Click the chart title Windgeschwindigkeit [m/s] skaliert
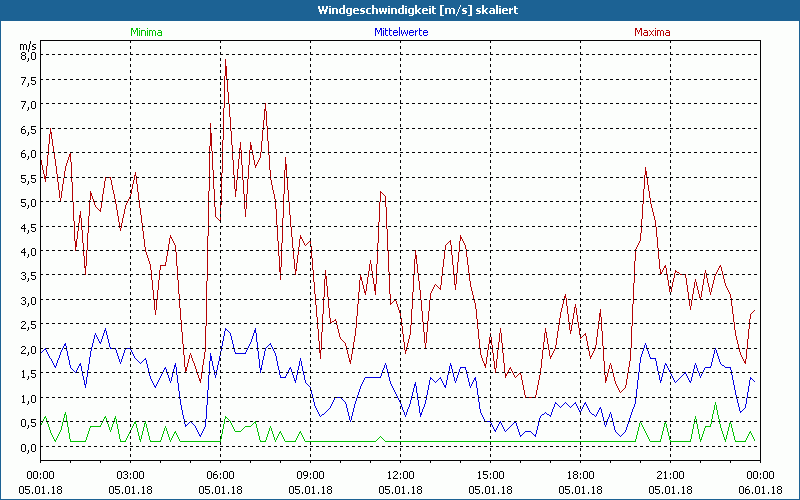This screenshot has height=500, width=800. tap(400, 9)
